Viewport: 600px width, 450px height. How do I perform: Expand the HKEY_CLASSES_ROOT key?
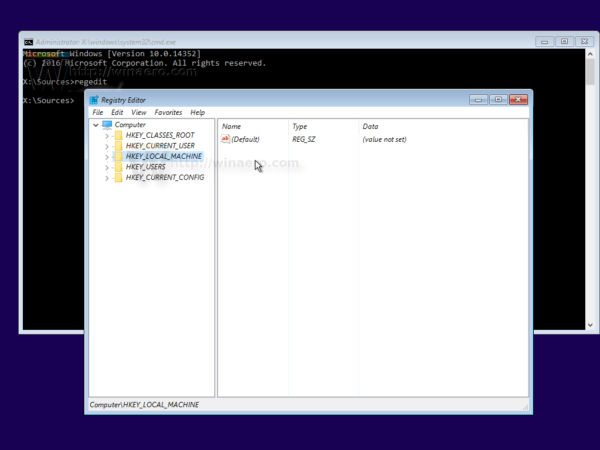(x=107, y=135)
